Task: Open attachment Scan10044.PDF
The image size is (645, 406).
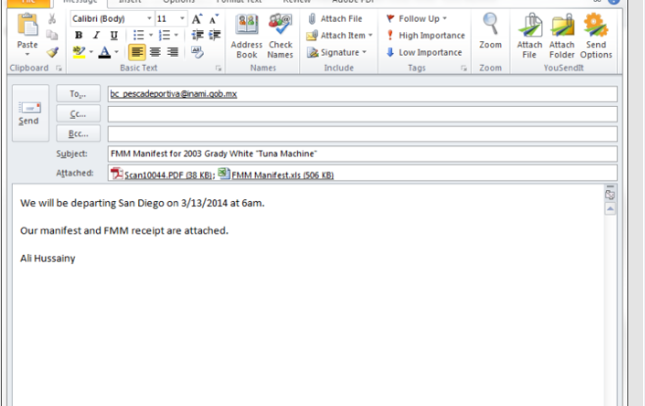Action: pyautogui.click(x=162, y=174)
